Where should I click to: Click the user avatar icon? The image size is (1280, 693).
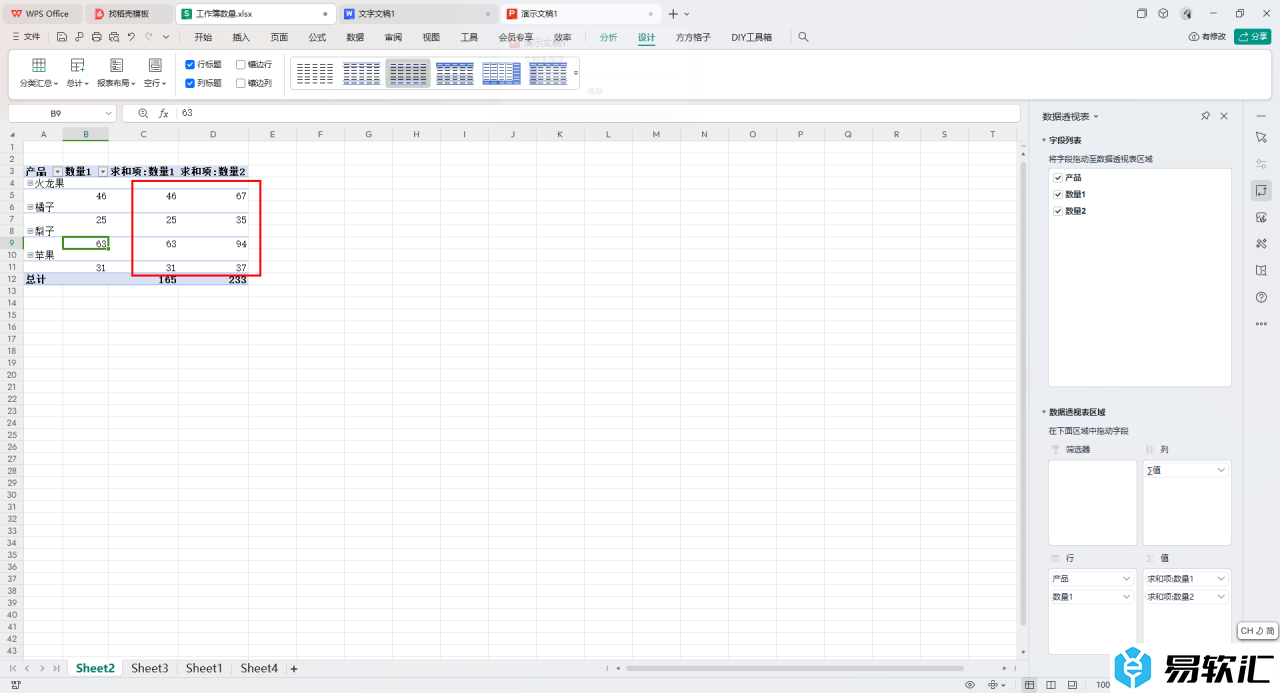pyautogui.click(x=1186, y=14)
